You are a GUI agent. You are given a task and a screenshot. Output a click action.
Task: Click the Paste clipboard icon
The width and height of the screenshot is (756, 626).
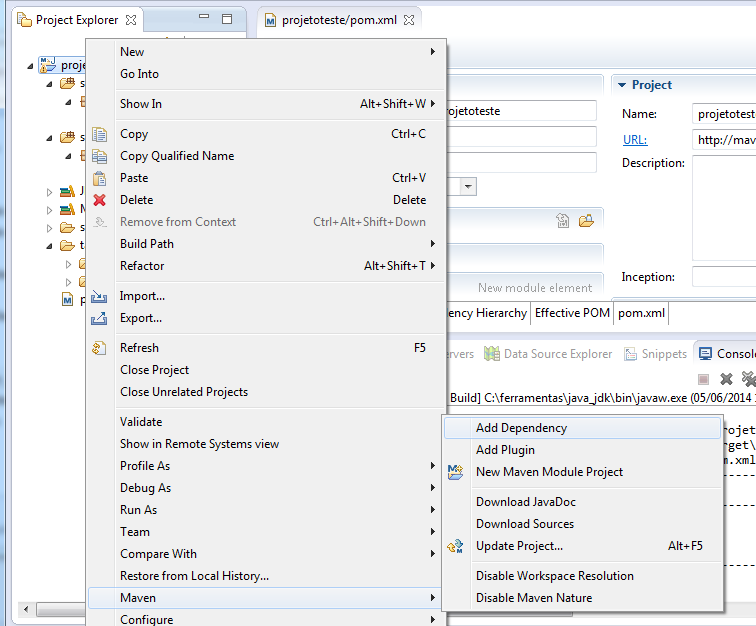pos(99,178)
